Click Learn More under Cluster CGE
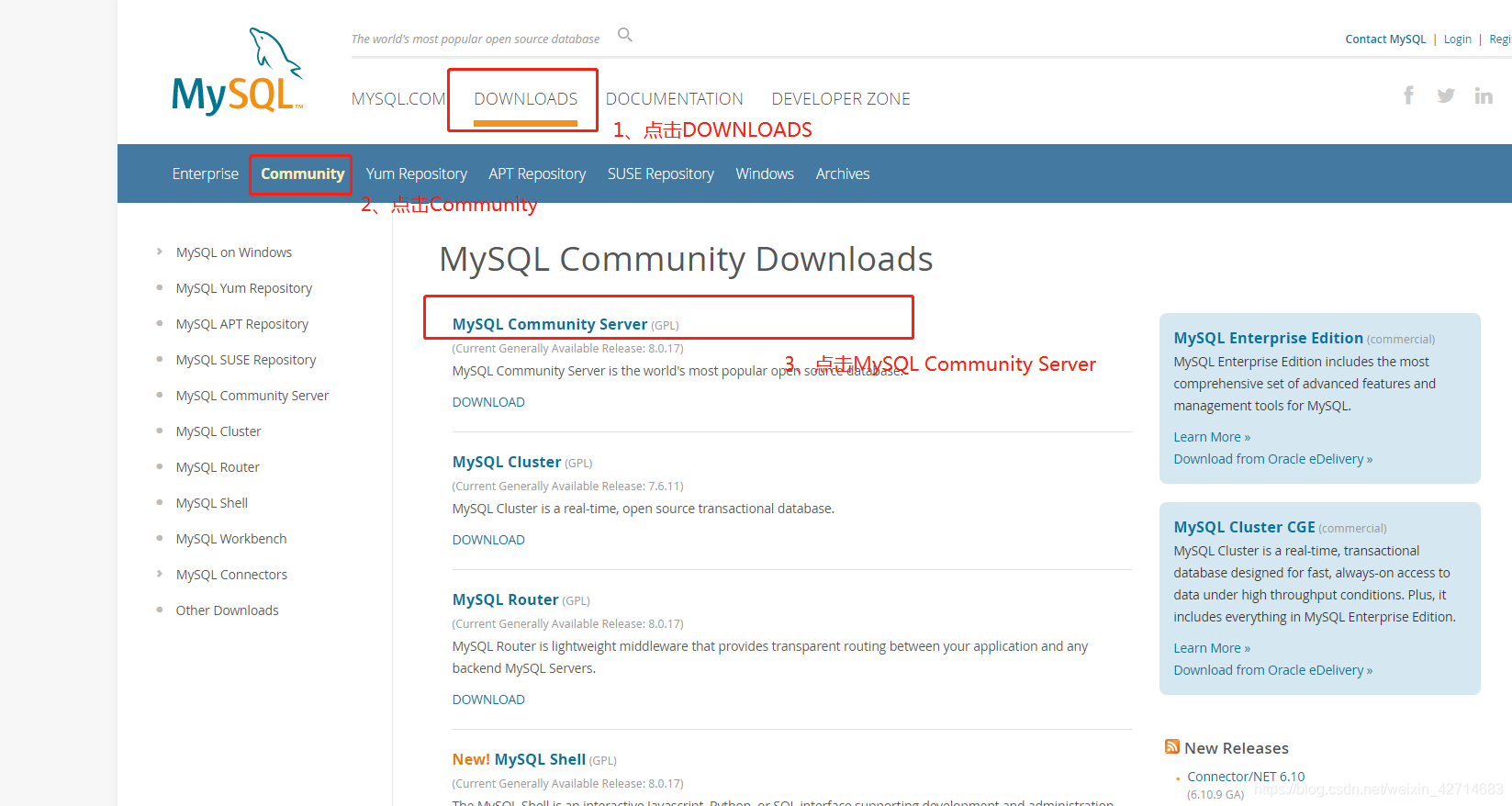The height and width of the screenshot is (806, 1512). (x=1212, y=648)
